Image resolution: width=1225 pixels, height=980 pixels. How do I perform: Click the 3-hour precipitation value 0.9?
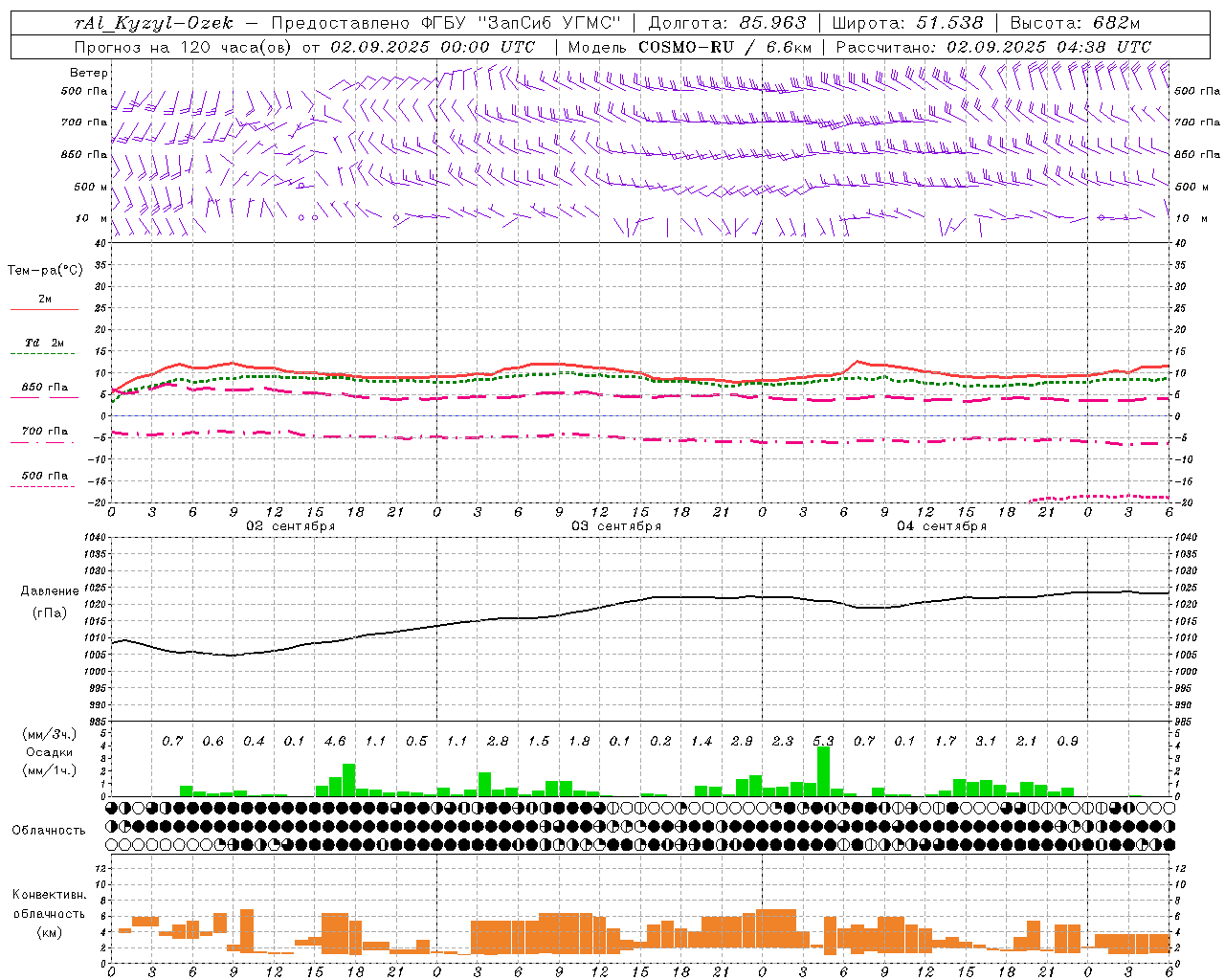tap(1068, 742)
